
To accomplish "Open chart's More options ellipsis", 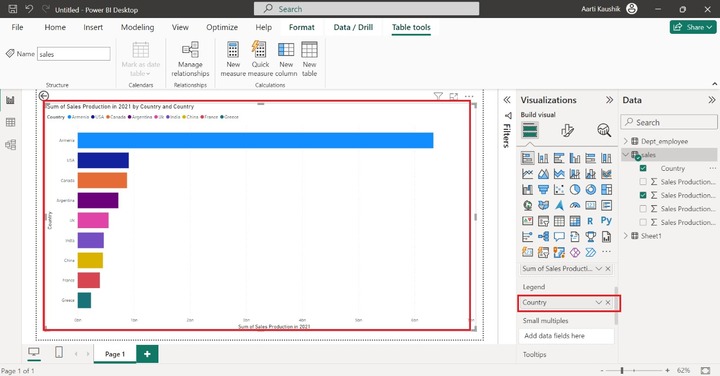I will click(469, 96).
